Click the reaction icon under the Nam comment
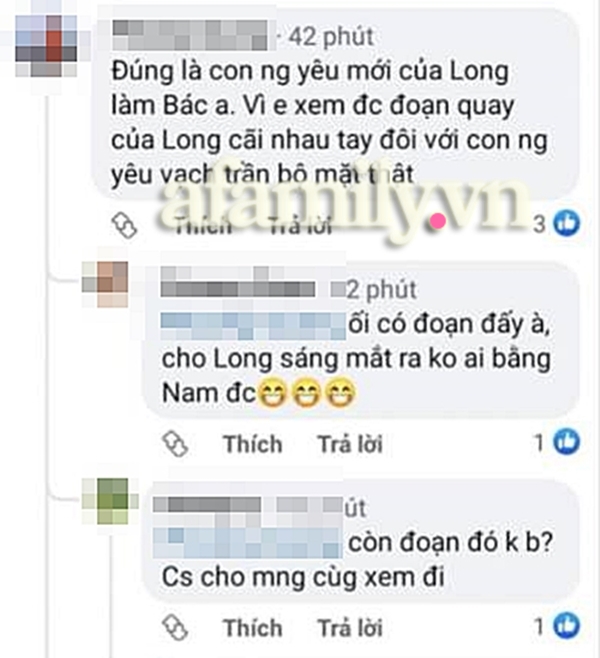 coord(175,444)
